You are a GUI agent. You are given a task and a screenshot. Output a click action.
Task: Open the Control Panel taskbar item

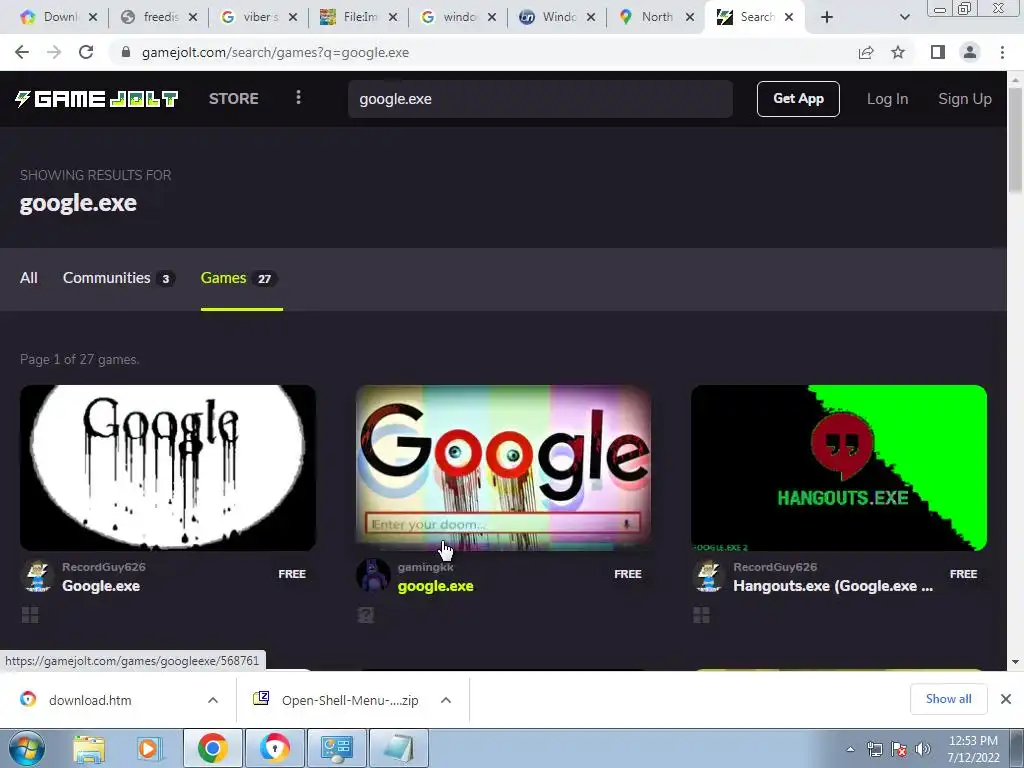[x=337, y=748]
